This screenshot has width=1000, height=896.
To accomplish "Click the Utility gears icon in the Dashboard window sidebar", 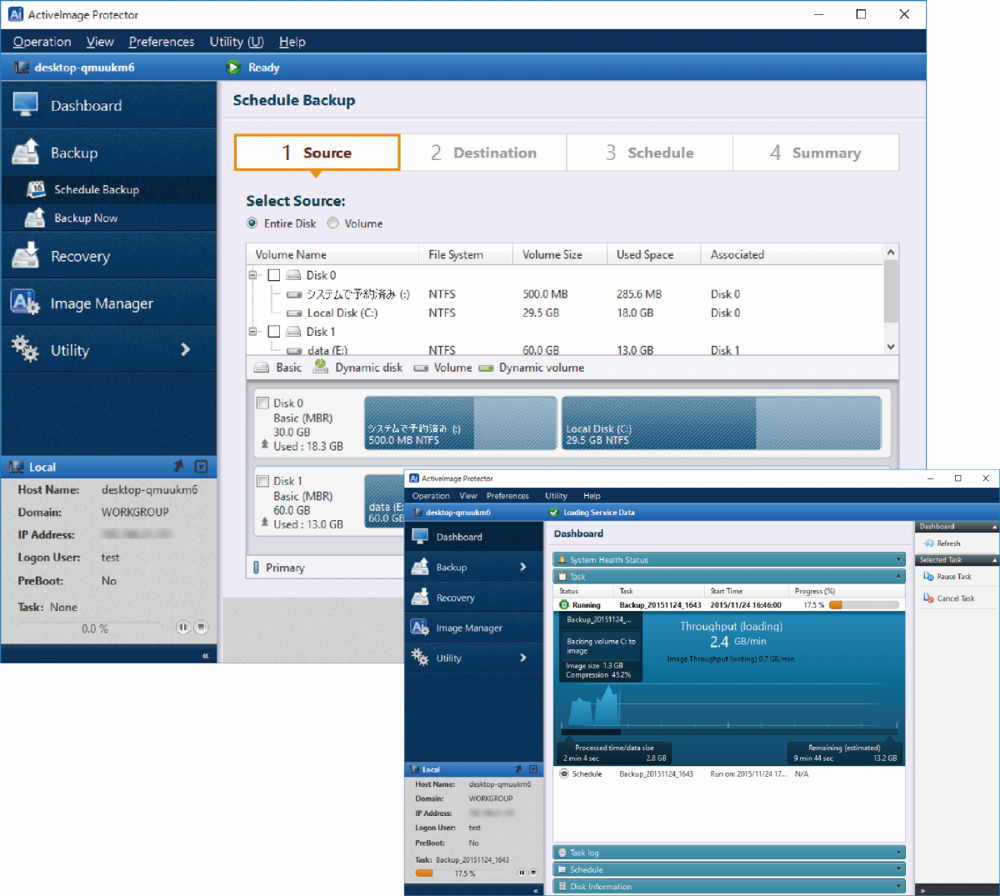I will 420,657.
